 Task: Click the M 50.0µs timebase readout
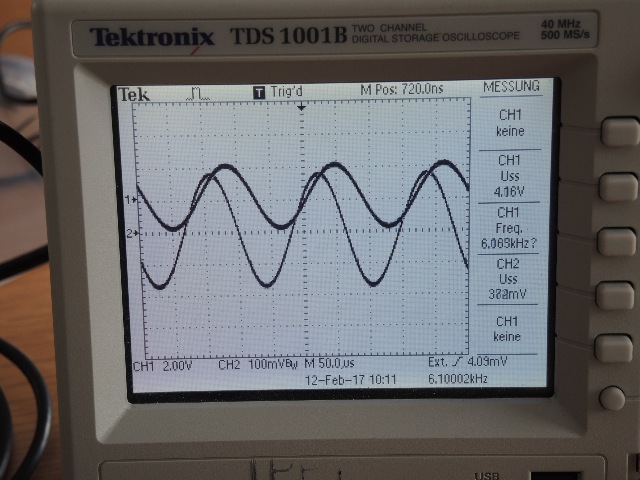(x=329, y=363)
